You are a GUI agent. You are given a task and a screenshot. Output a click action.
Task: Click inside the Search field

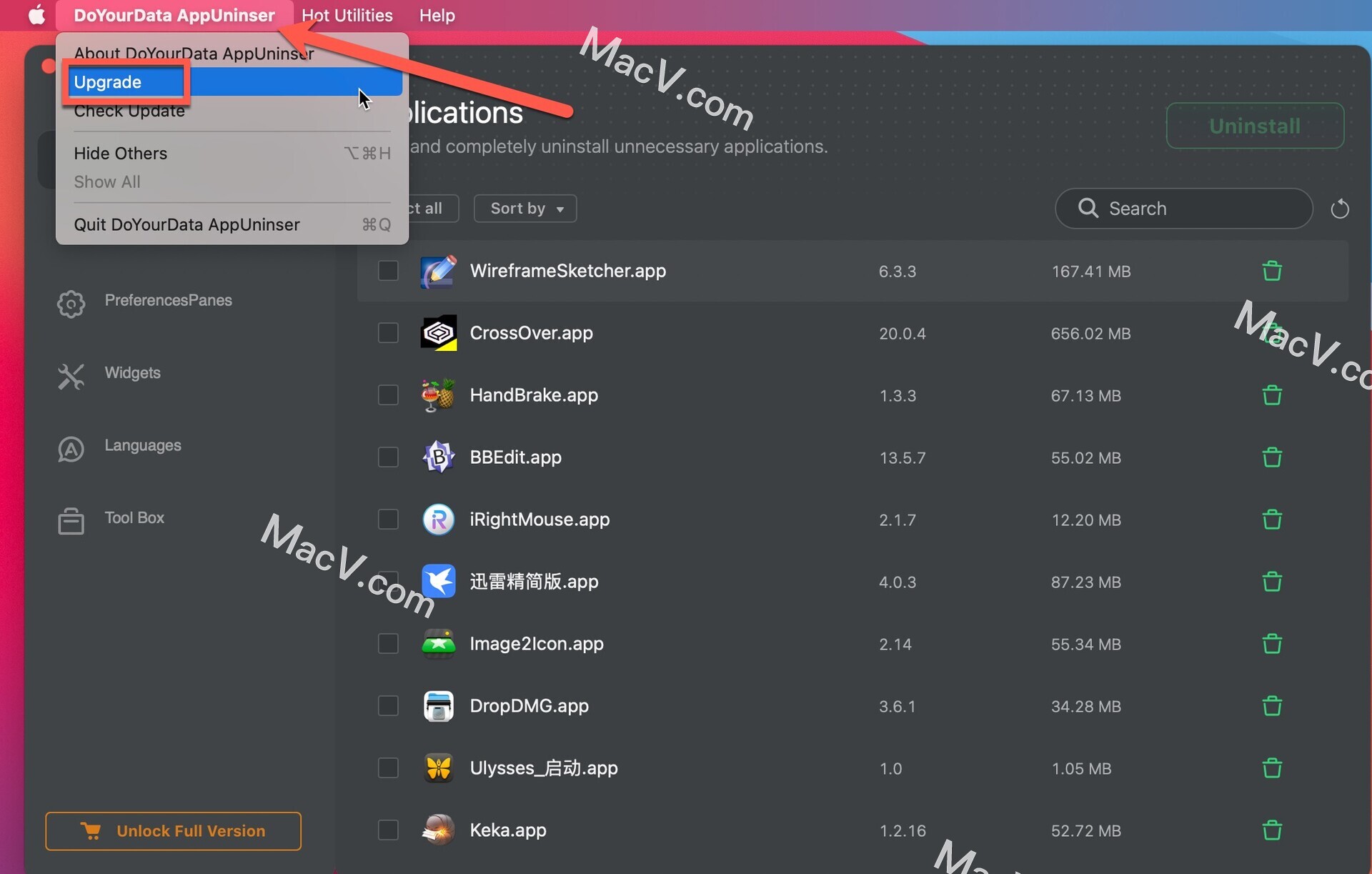click(1183, 209)
